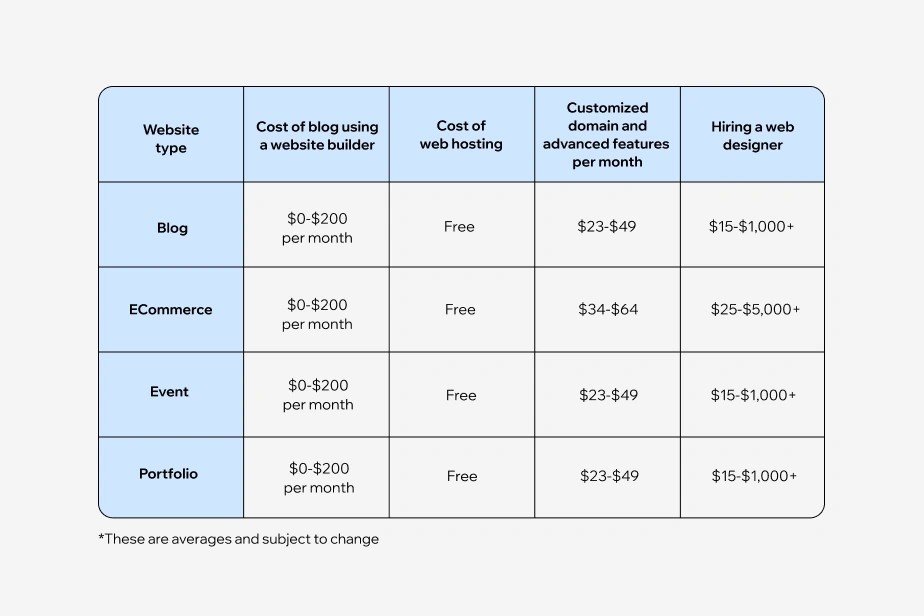Click the 'Portfolio' row label
This screenshot has height=616, width=924.
coord(169,474)
